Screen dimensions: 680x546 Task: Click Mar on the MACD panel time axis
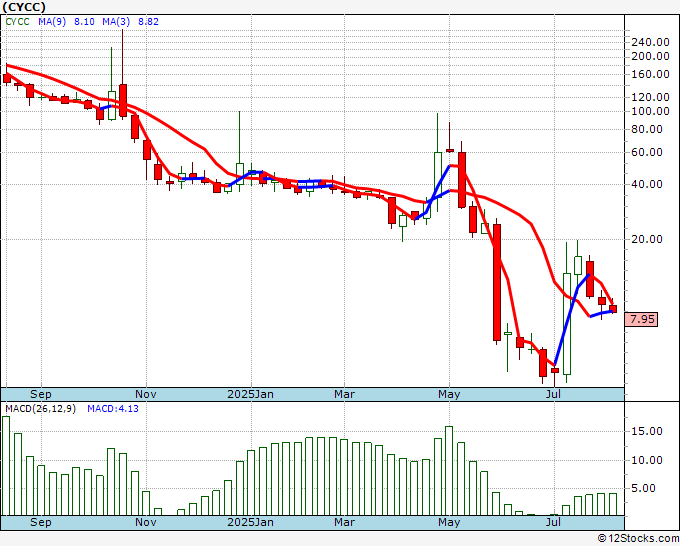344,522
